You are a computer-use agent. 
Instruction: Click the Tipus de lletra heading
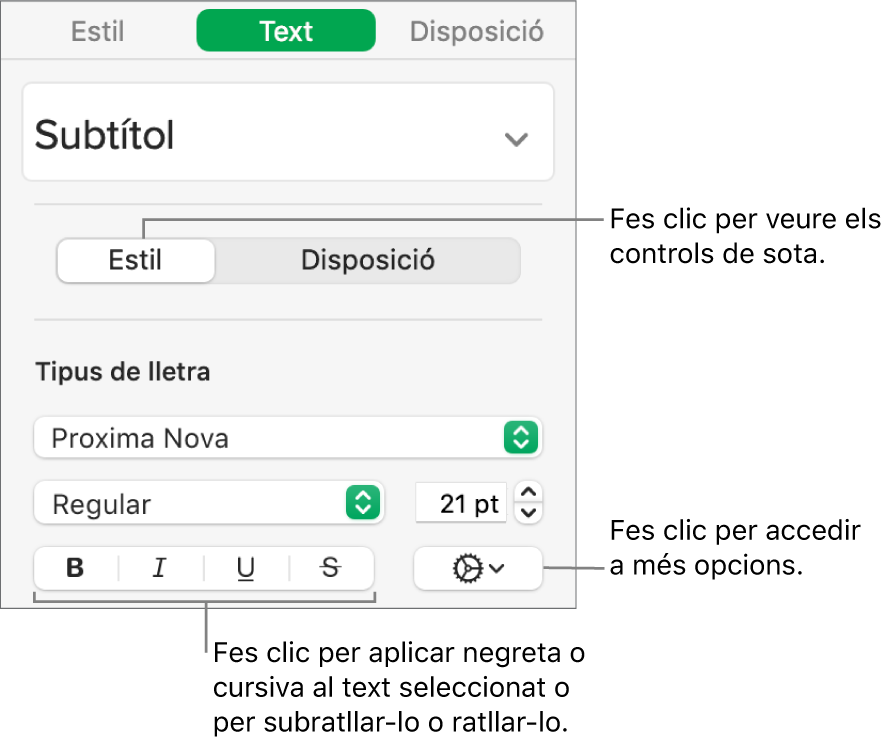(123, 372)
